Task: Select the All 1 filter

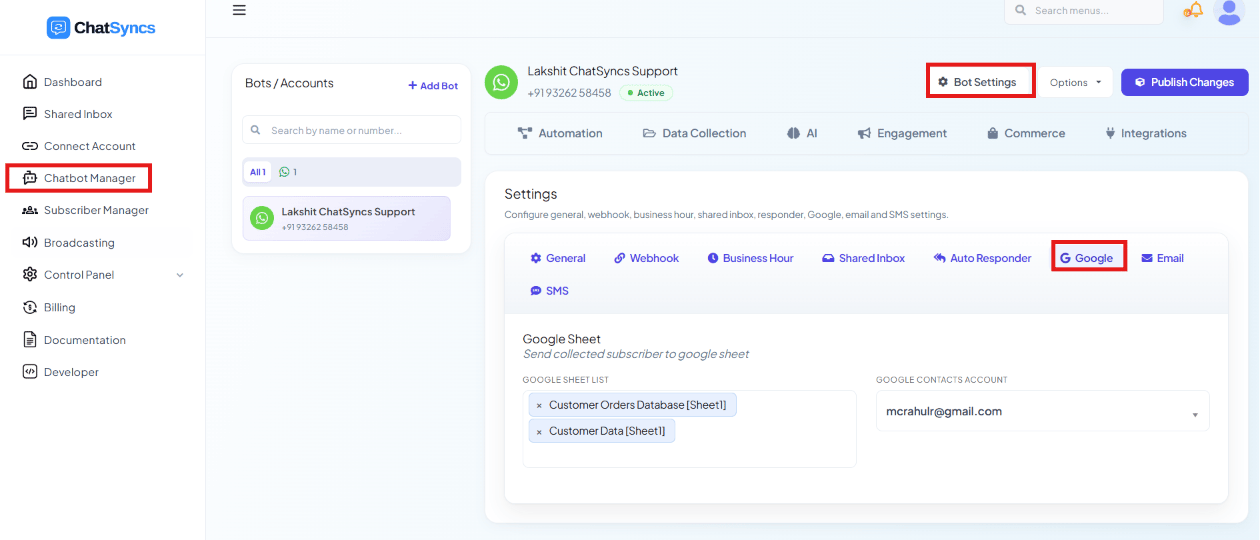Action: click(258, 172)
